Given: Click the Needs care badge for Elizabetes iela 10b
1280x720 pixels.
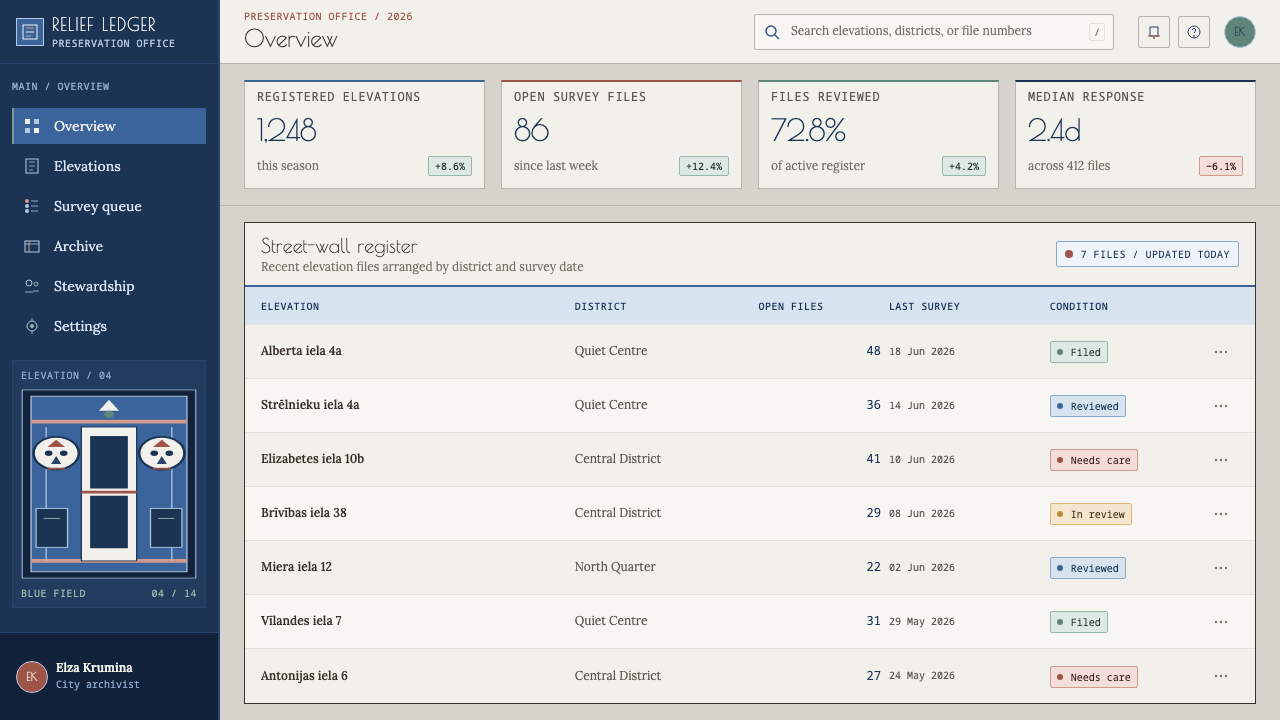Looking at the screenshot, I should (1093, 460).
